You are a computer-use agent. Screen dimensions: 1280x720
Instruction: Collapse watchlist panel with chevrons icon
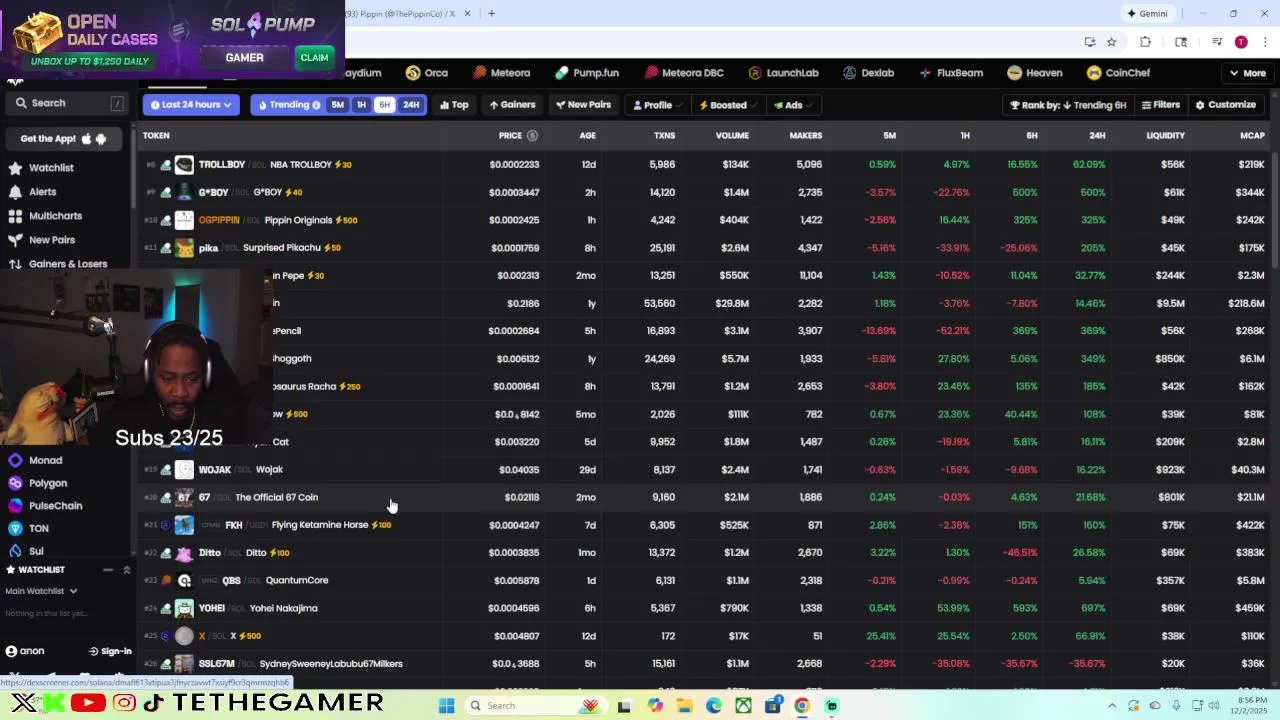pyautogui.click(x=126, y=570)
